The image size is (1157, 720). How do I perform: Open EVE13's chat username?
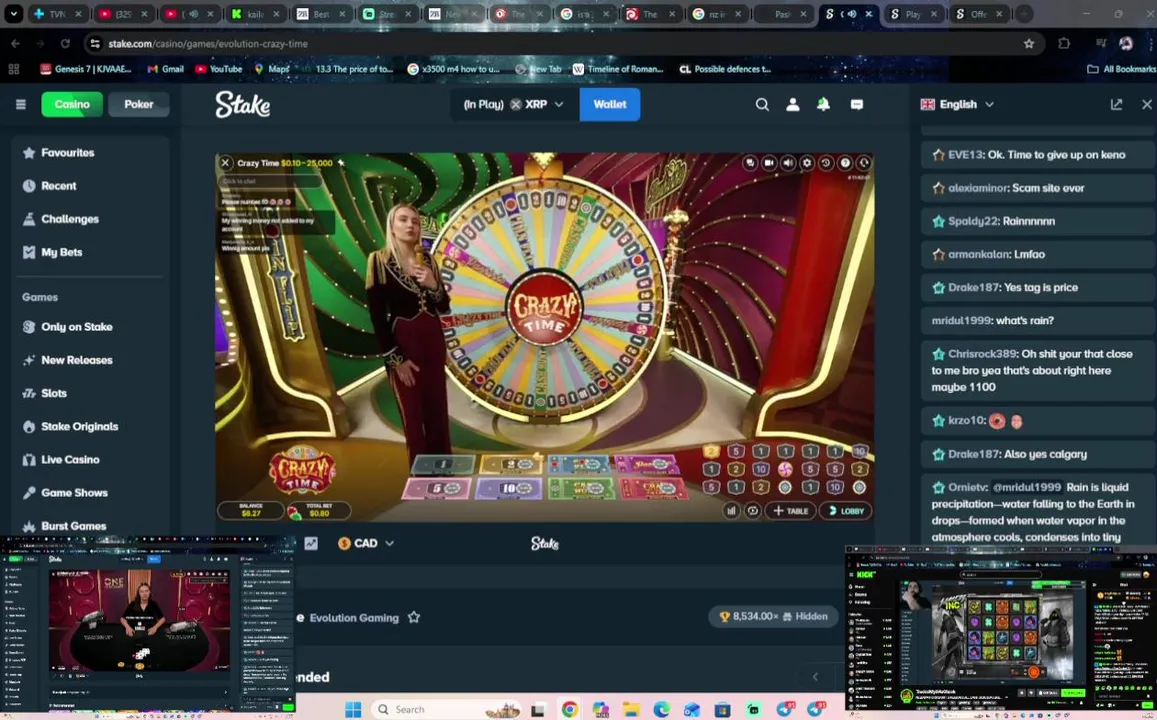coord(966,155)
